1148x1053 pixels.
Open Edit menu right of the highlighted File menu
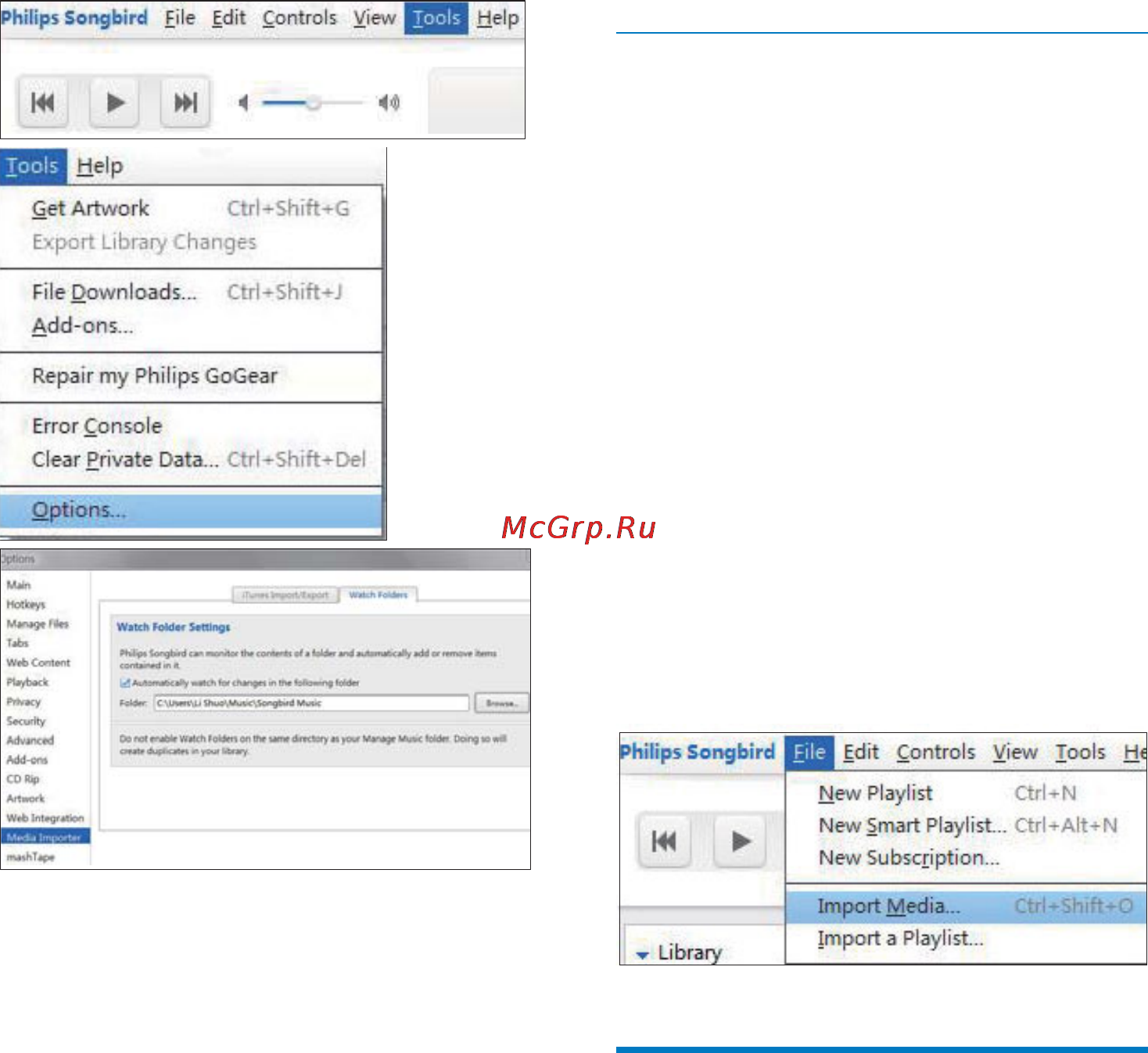[x=861, y=752]
